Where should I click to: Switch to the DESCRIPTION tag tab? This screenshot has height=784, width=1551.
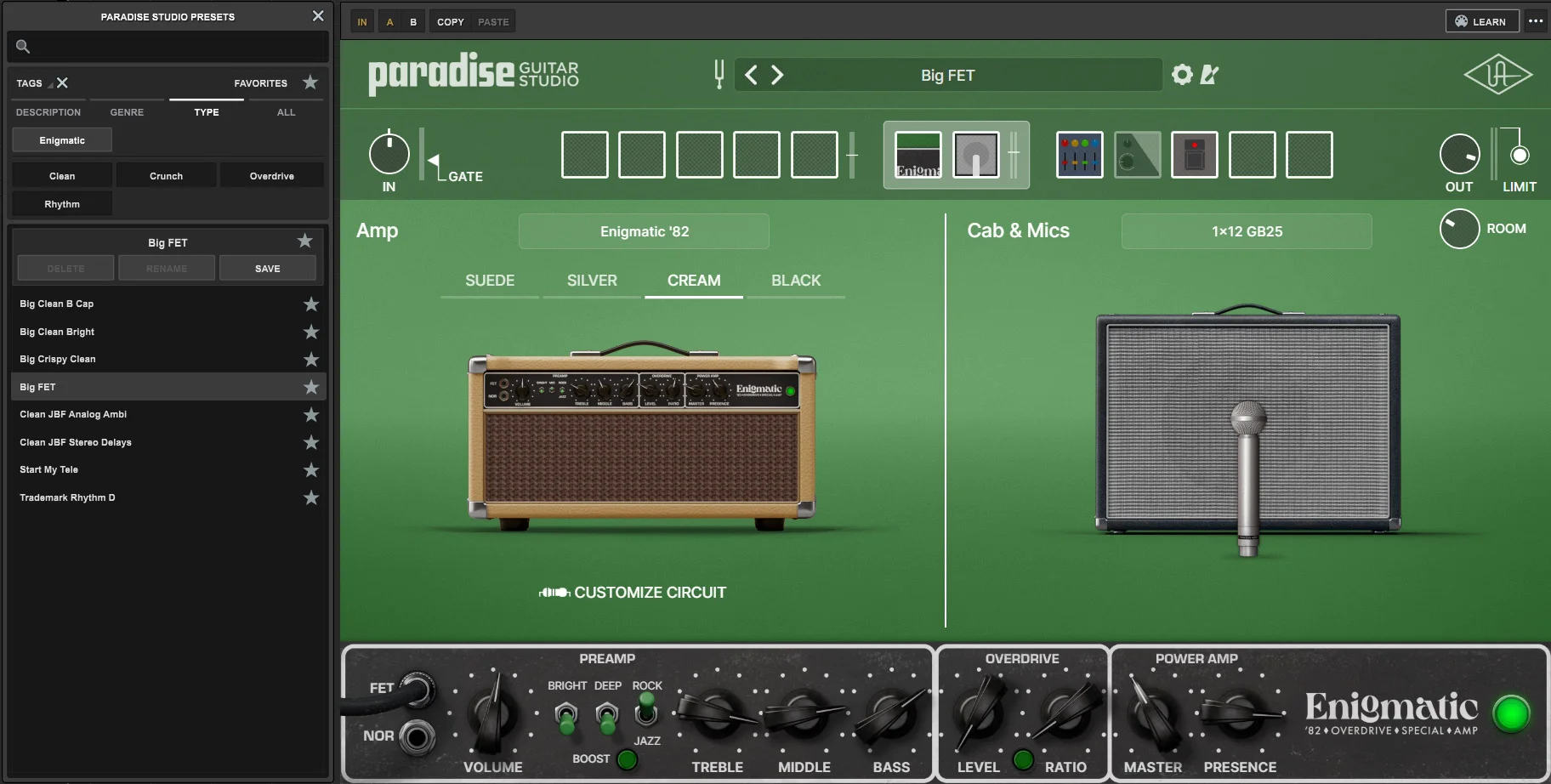pyautogui.click(x=48, y=112)
